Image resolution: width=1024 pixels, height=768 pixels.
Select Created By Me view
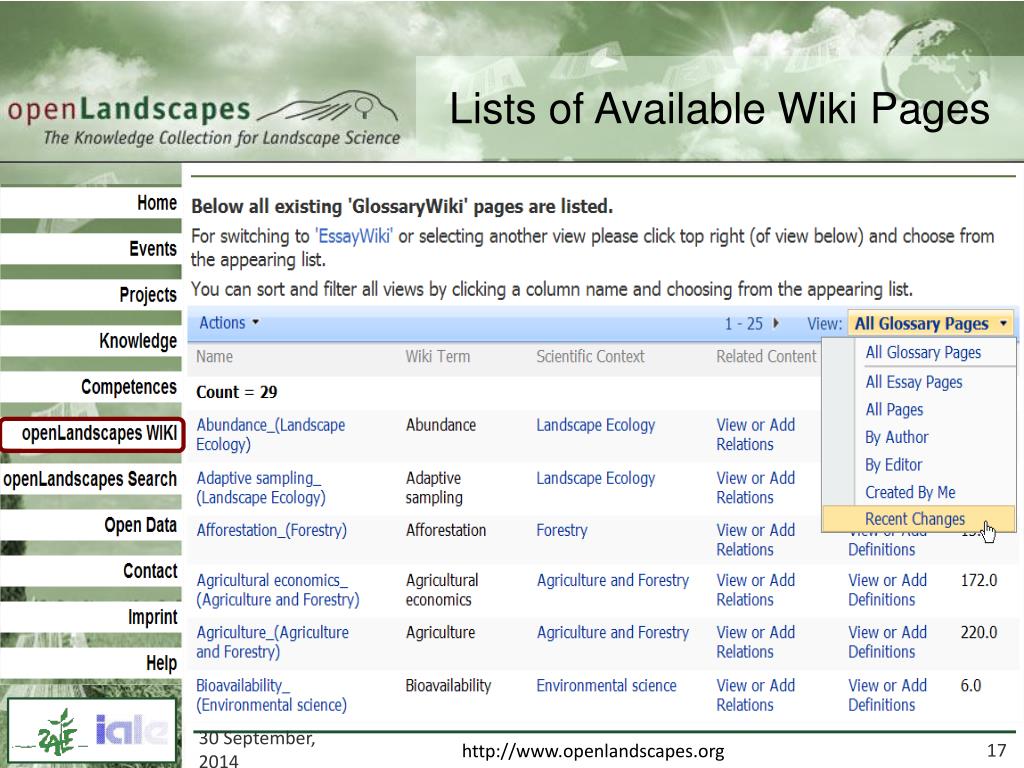point(910,492)
